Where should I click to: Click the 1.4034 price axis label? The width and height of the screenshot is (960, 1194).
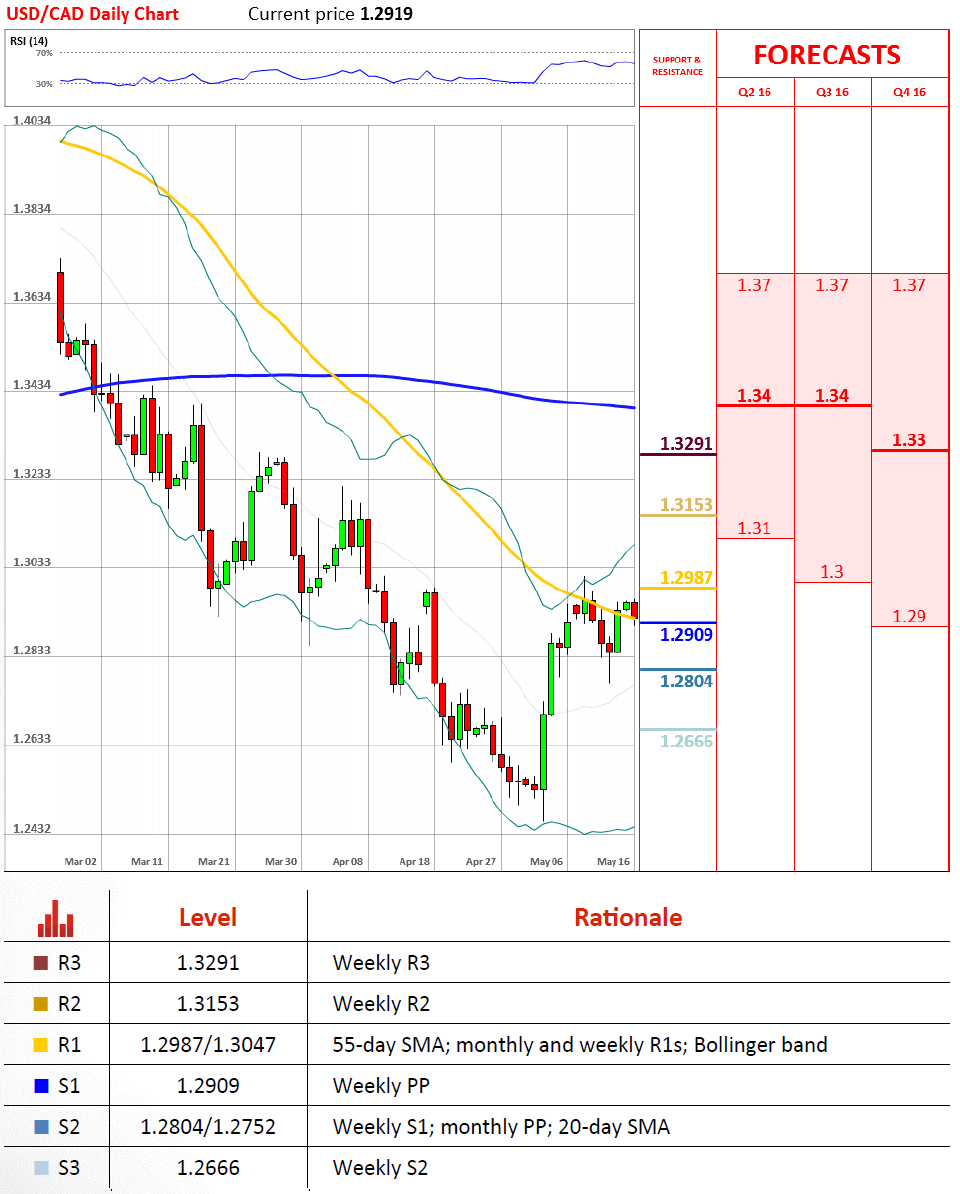click(32, 120)
